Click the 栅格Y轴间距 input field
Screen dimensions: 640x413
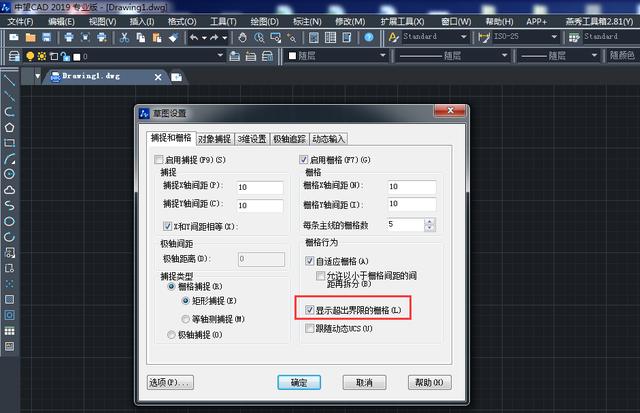click(411, 204)
